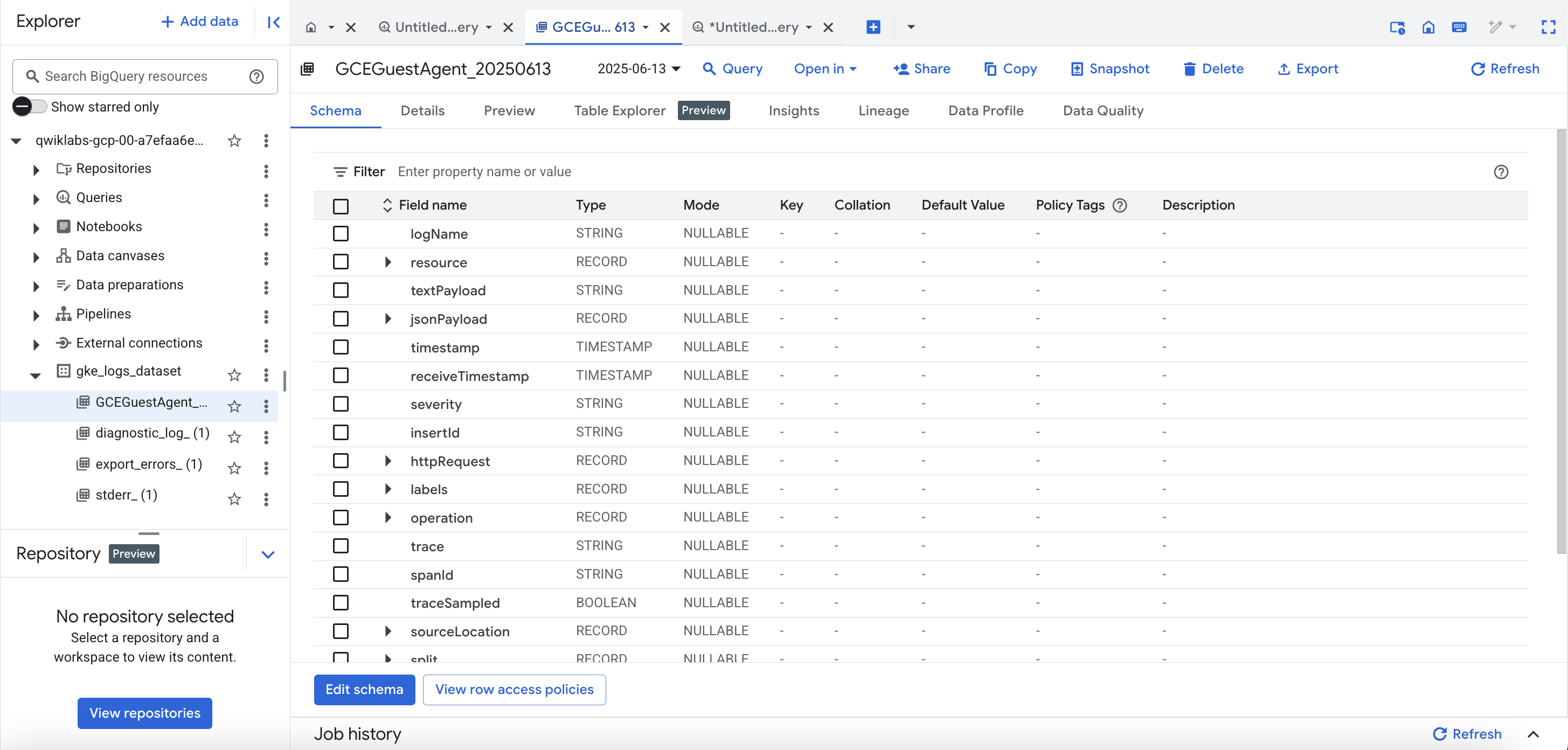Open keyboard shortcuts icon in top bar
Screen dimensions: 1568x750
(x=1459, y=27)
